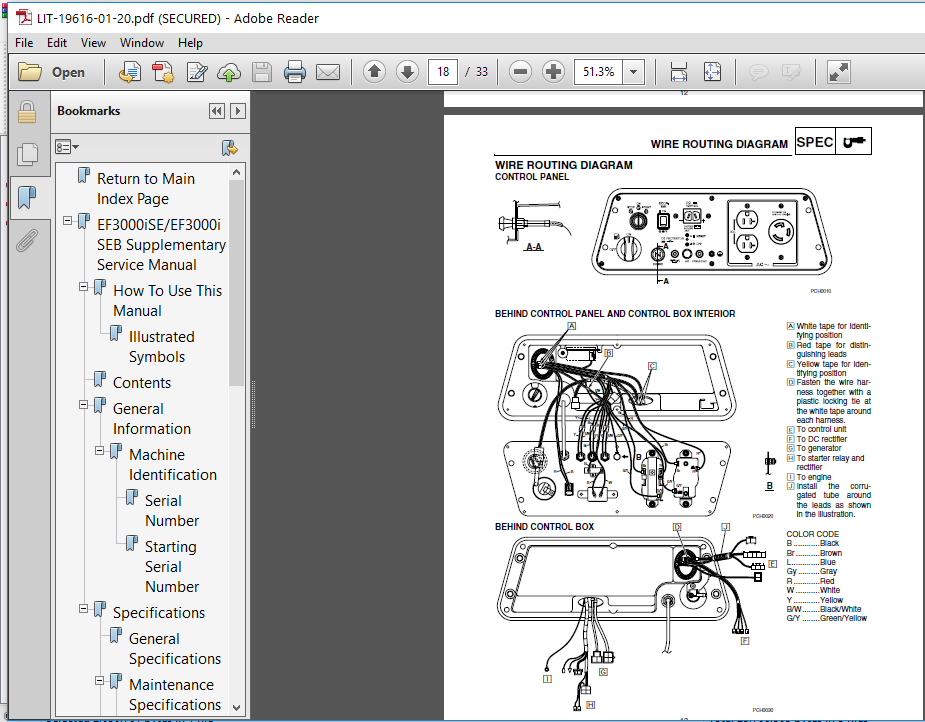Go to the next page arrow
925x722 pixels.
pos(407,72)
